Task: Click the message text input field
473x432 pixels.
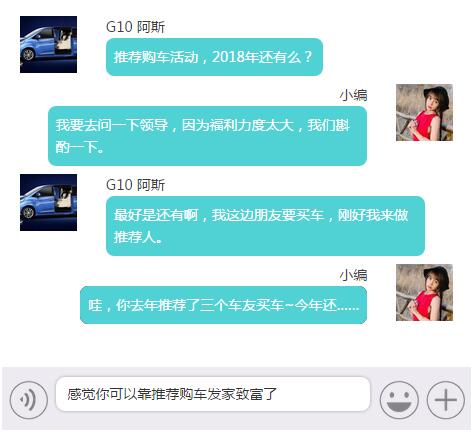Action: 213,394
